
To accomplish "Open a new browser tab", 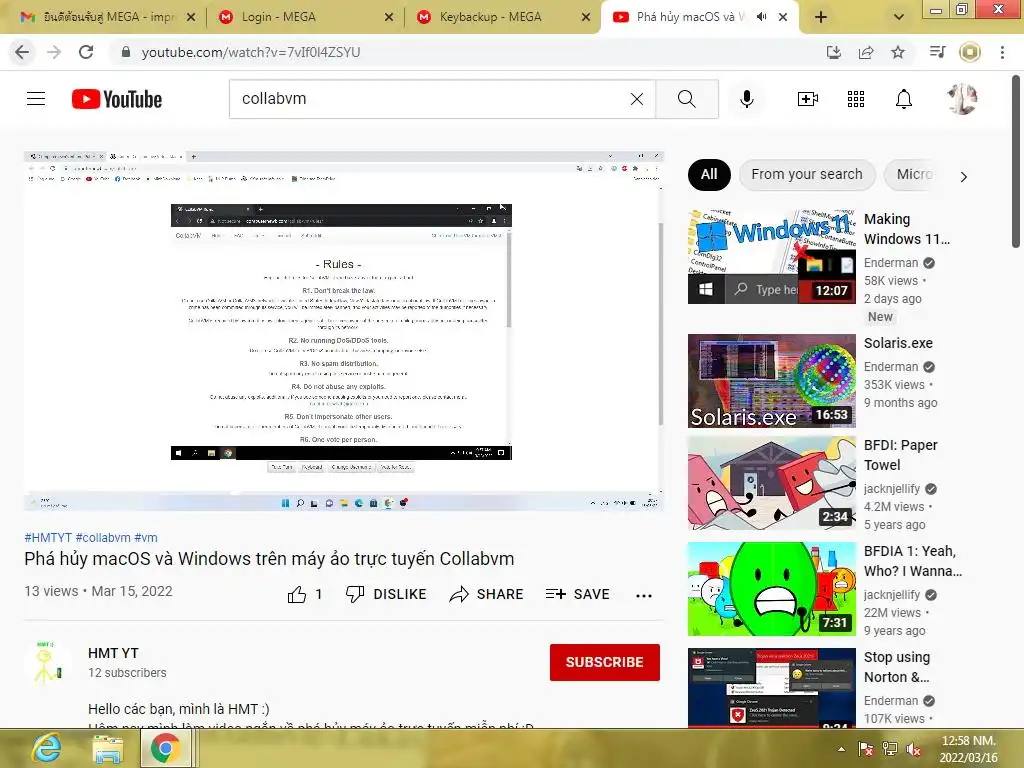I will point(821,17).
